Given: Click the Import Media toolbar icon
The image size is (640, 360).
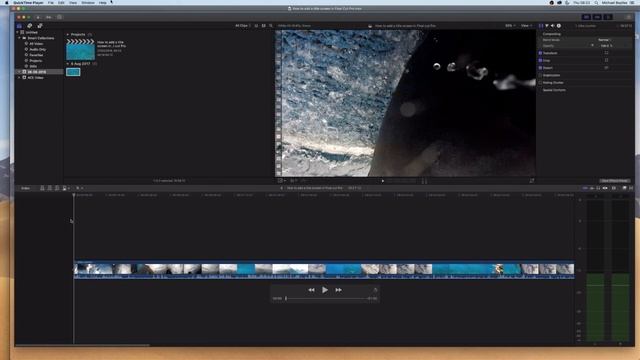Looking at the screenshot, I should tap(38, 17).
